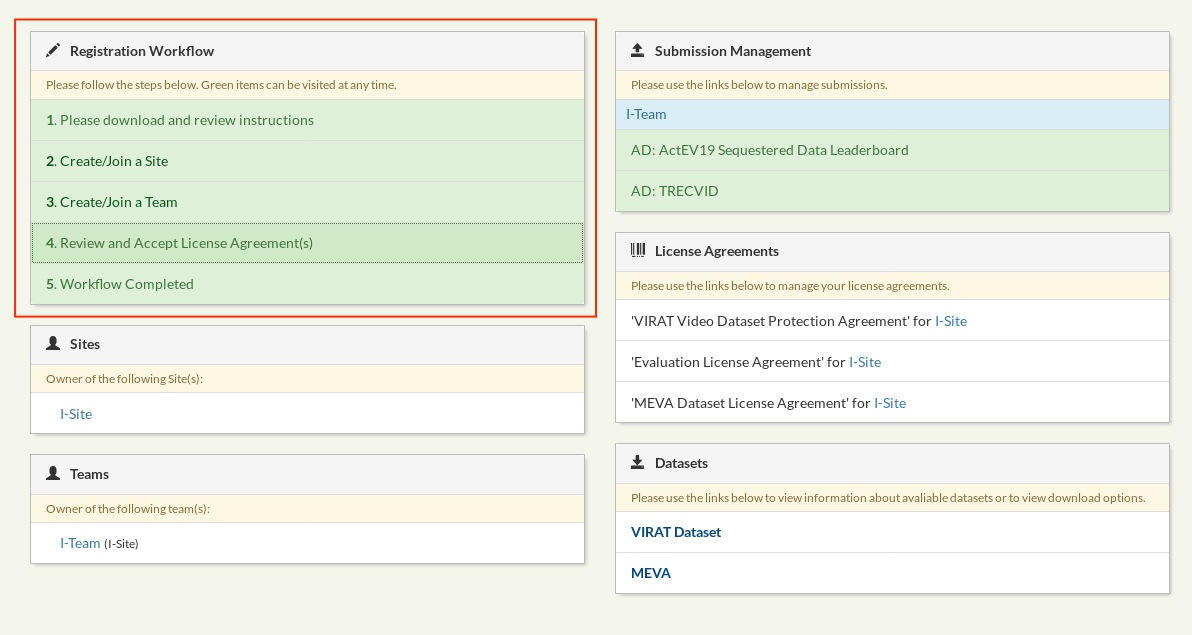Open the I-Team submission management link
The image size is (1192, 635).
click(646, 113)
